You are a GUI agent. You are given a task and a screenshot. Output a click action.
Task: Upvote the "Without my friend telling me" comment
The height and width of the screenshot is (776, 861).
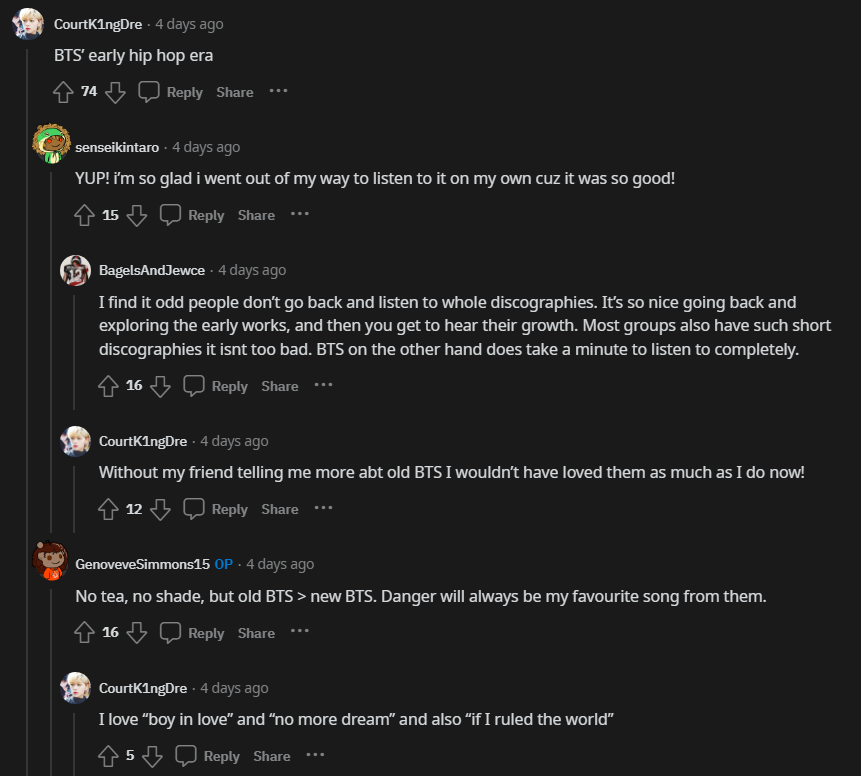point(109,509)
